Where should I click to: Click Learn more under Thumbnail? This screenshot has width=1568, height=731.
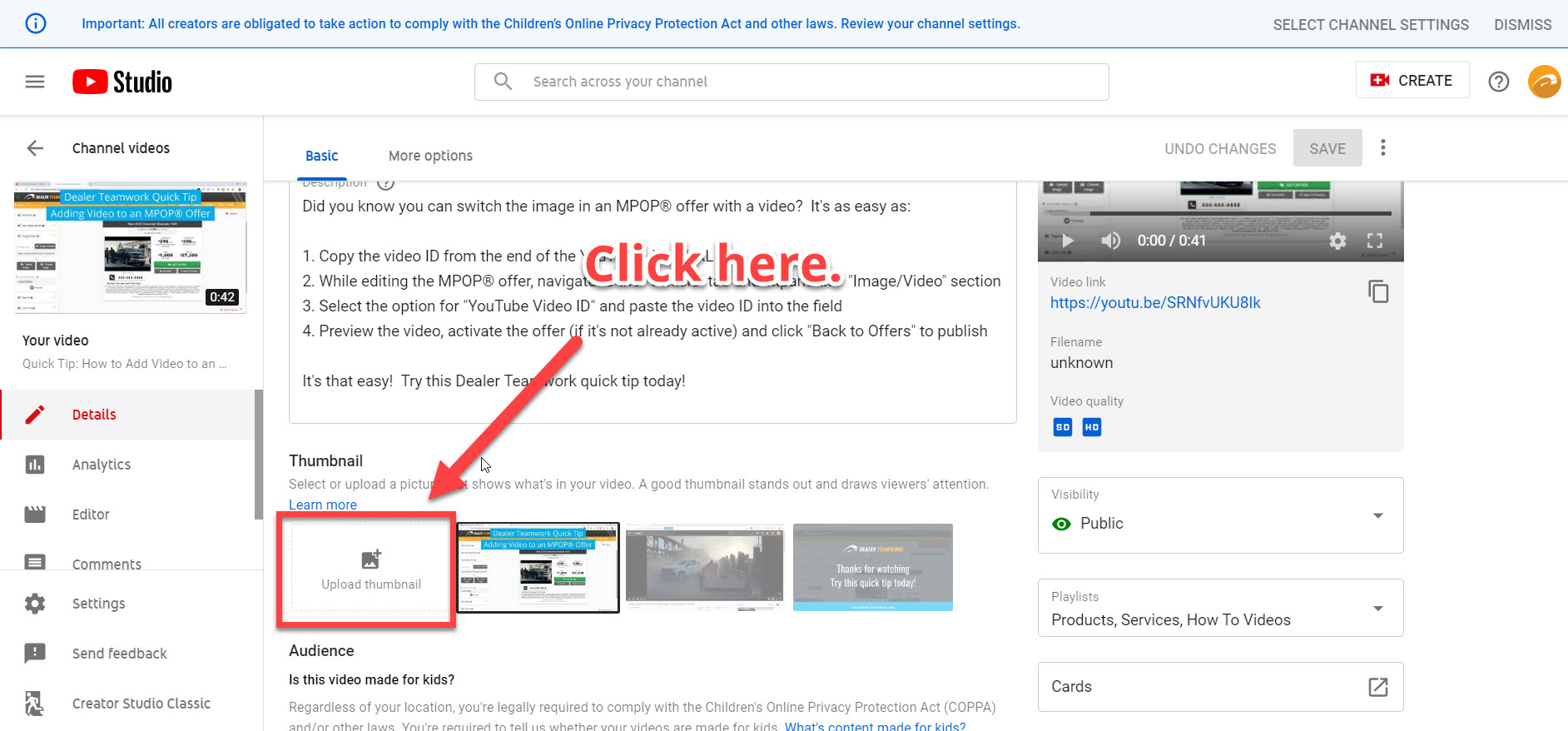[x=323, y=505]
